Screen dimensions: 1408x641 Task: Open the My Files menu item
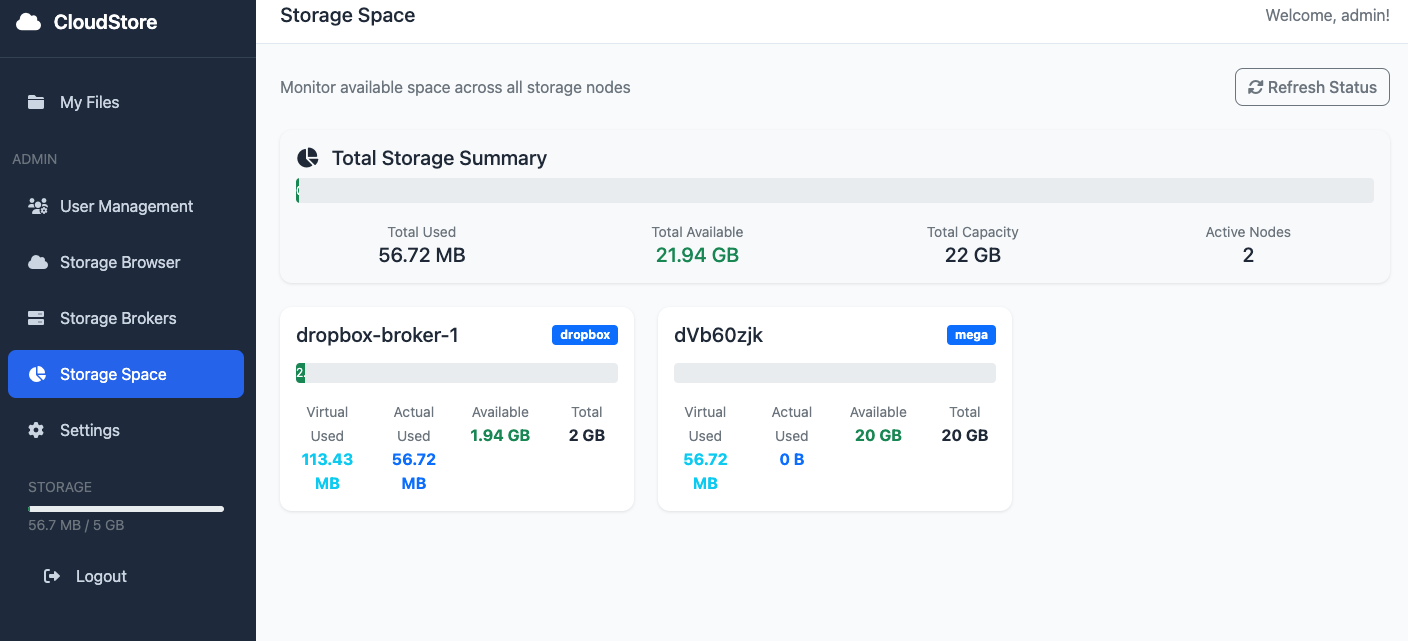click(x=90, y=102)
